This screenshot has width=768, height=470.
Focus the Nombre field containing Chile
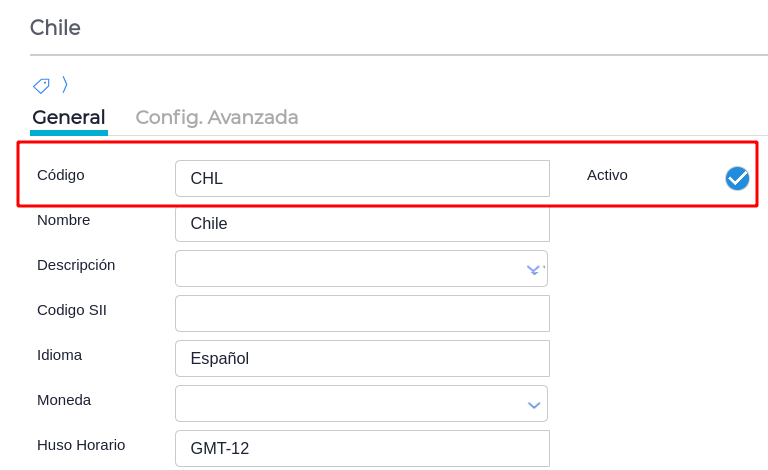click(x=362, y=223)
